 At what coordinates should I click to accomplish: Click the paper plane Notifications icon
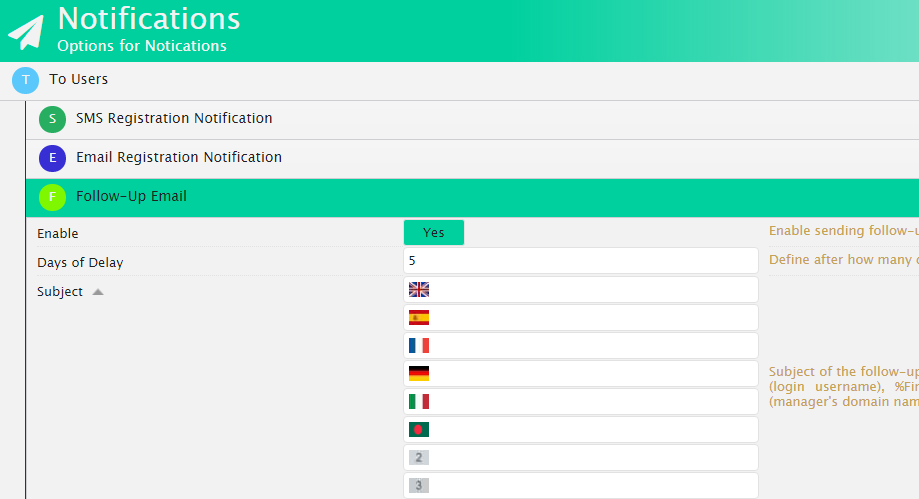pyautogui.click(x=27, y=31)
